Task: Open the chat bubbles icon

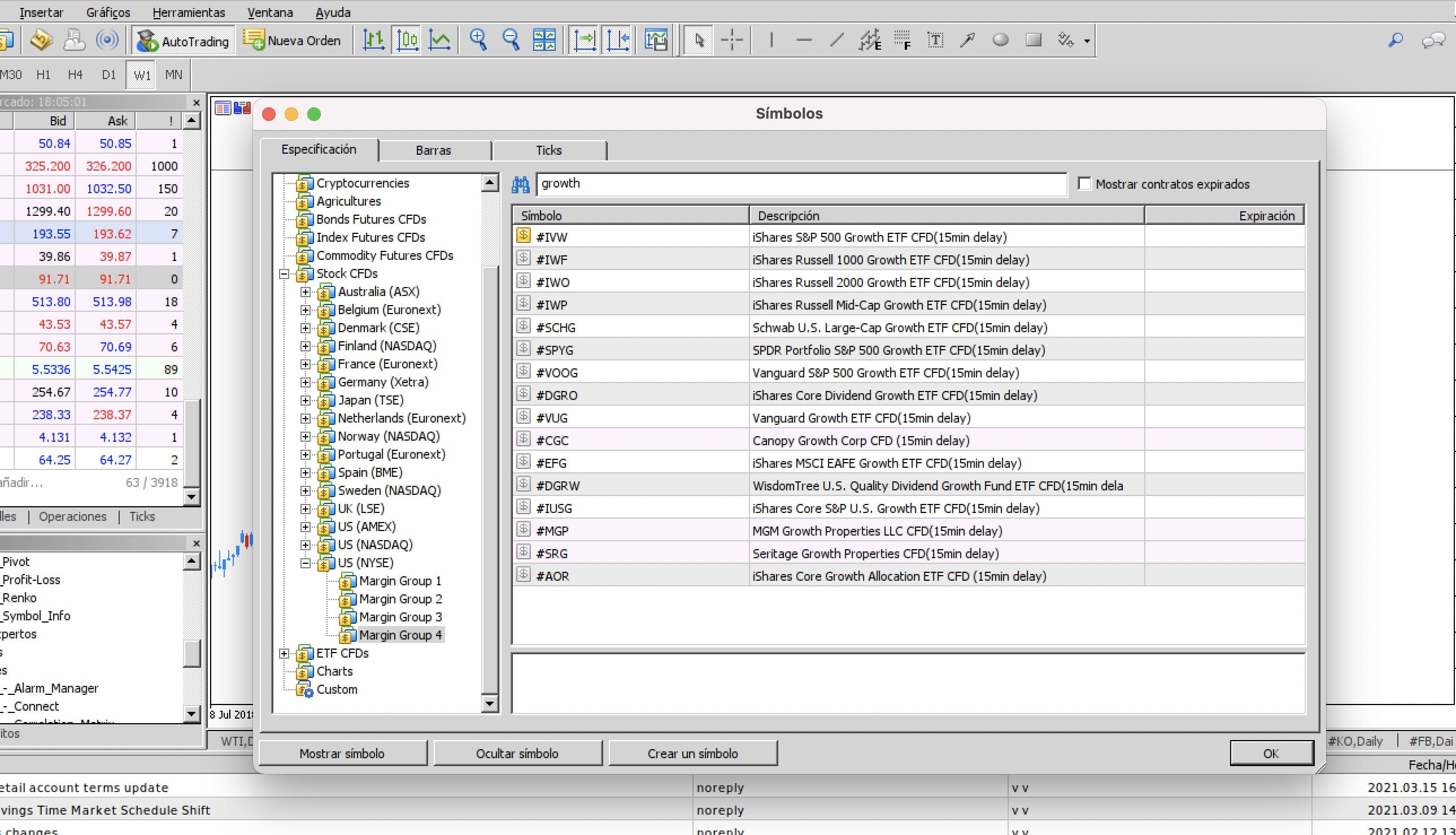Action: coord(1433,40)
